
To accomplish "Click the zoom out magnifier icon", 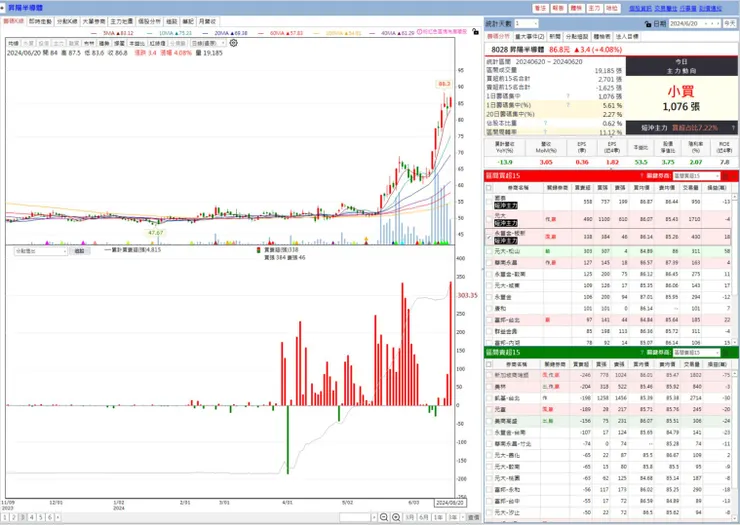I will point(384,517).
